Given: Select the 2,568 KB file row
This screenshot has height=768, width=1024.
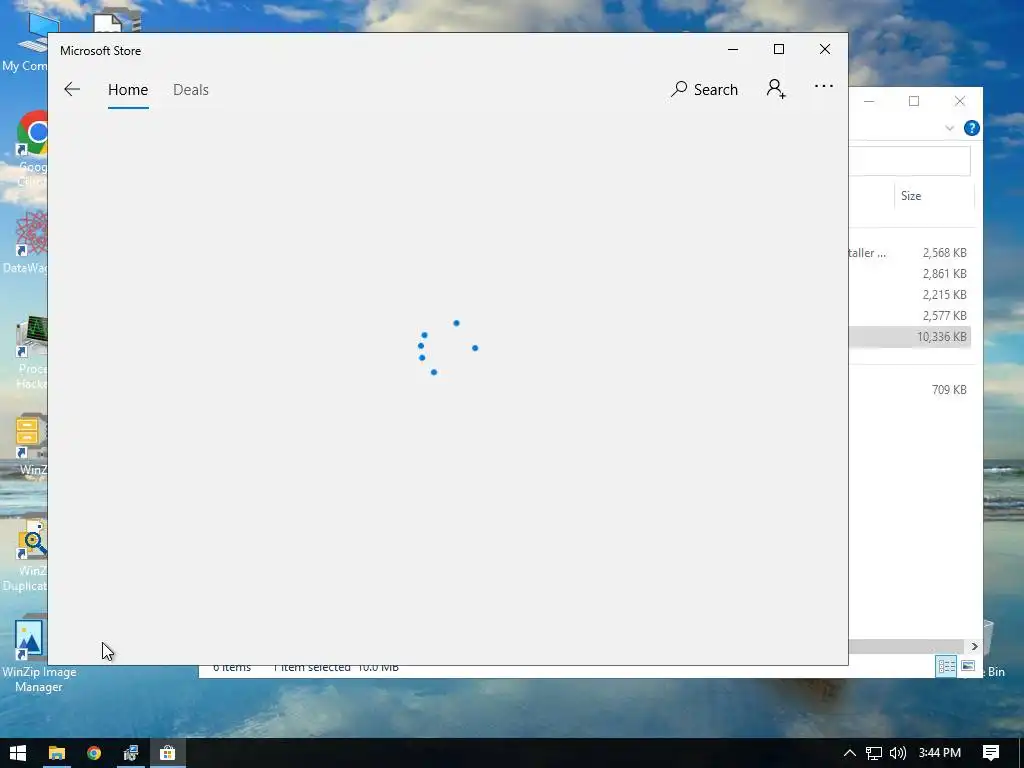Looking at the screenshot, I should [910, 253].
